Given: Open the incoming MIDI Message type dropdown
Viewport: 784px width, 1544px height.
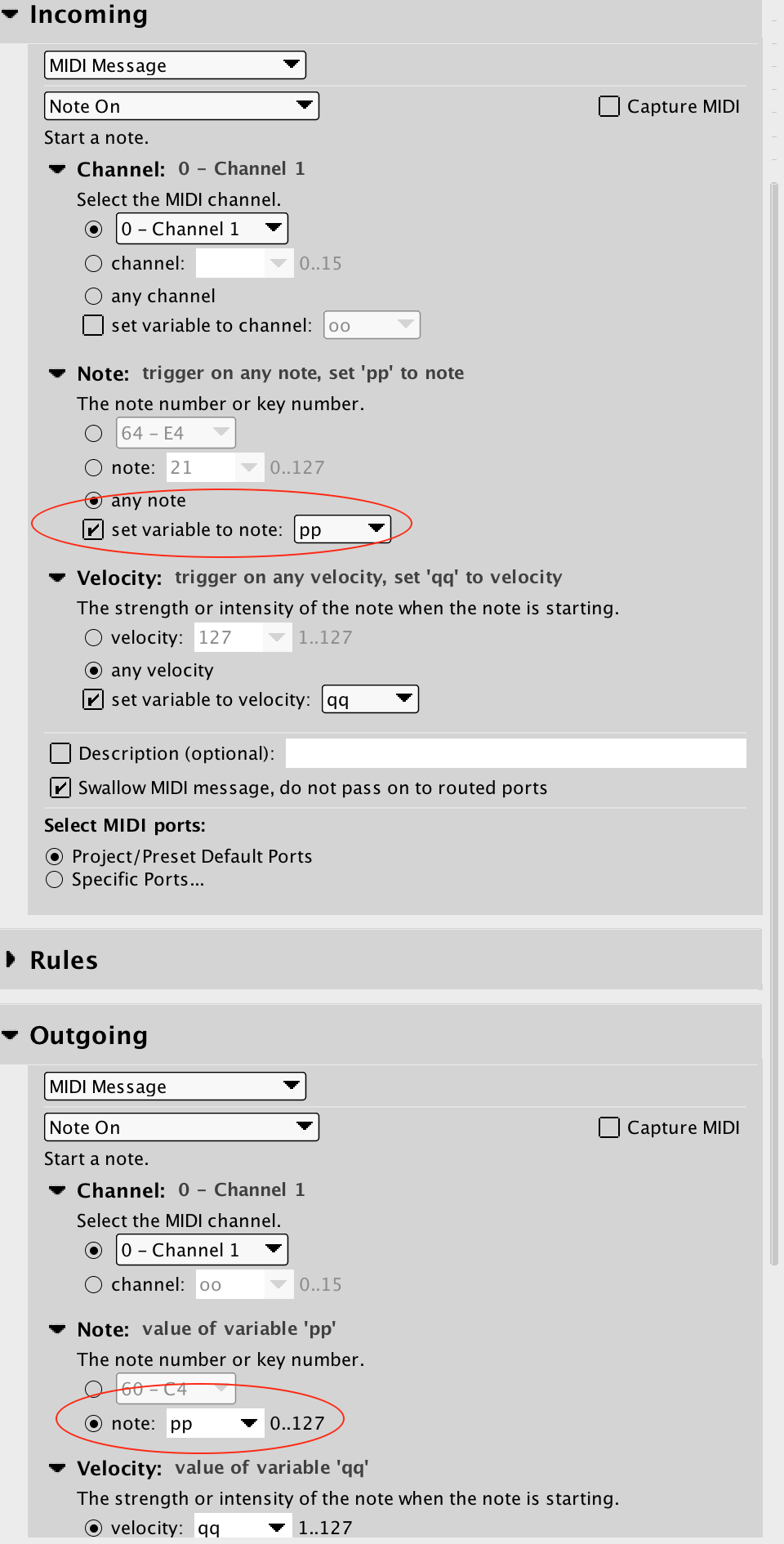Looking at the screenshot, I should (x=175, y=65).
